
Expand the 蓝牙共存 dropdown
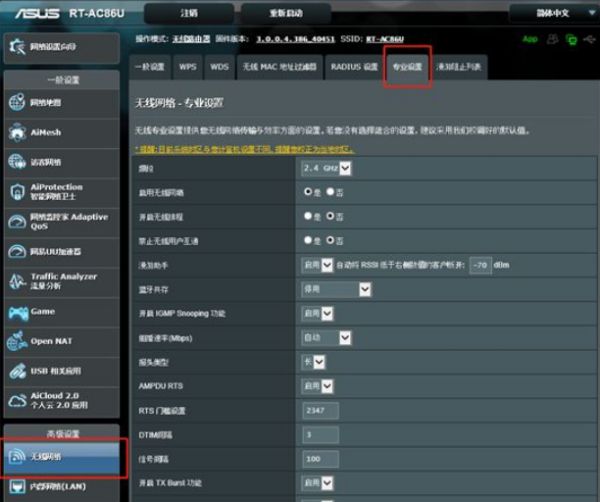336,289
